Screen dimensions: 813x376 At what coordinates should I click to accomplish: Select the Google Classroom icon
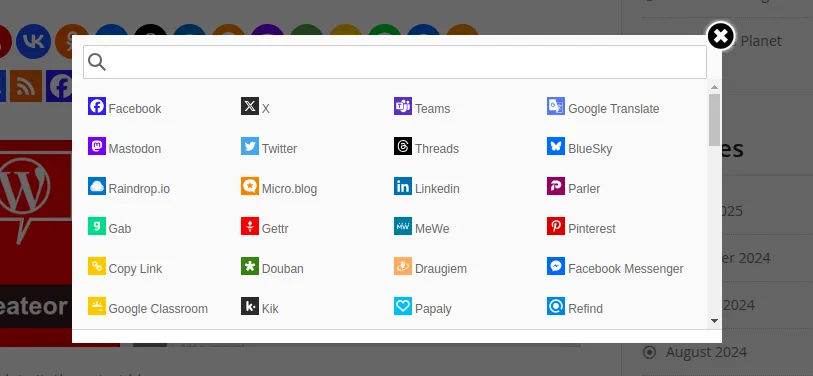97,305
